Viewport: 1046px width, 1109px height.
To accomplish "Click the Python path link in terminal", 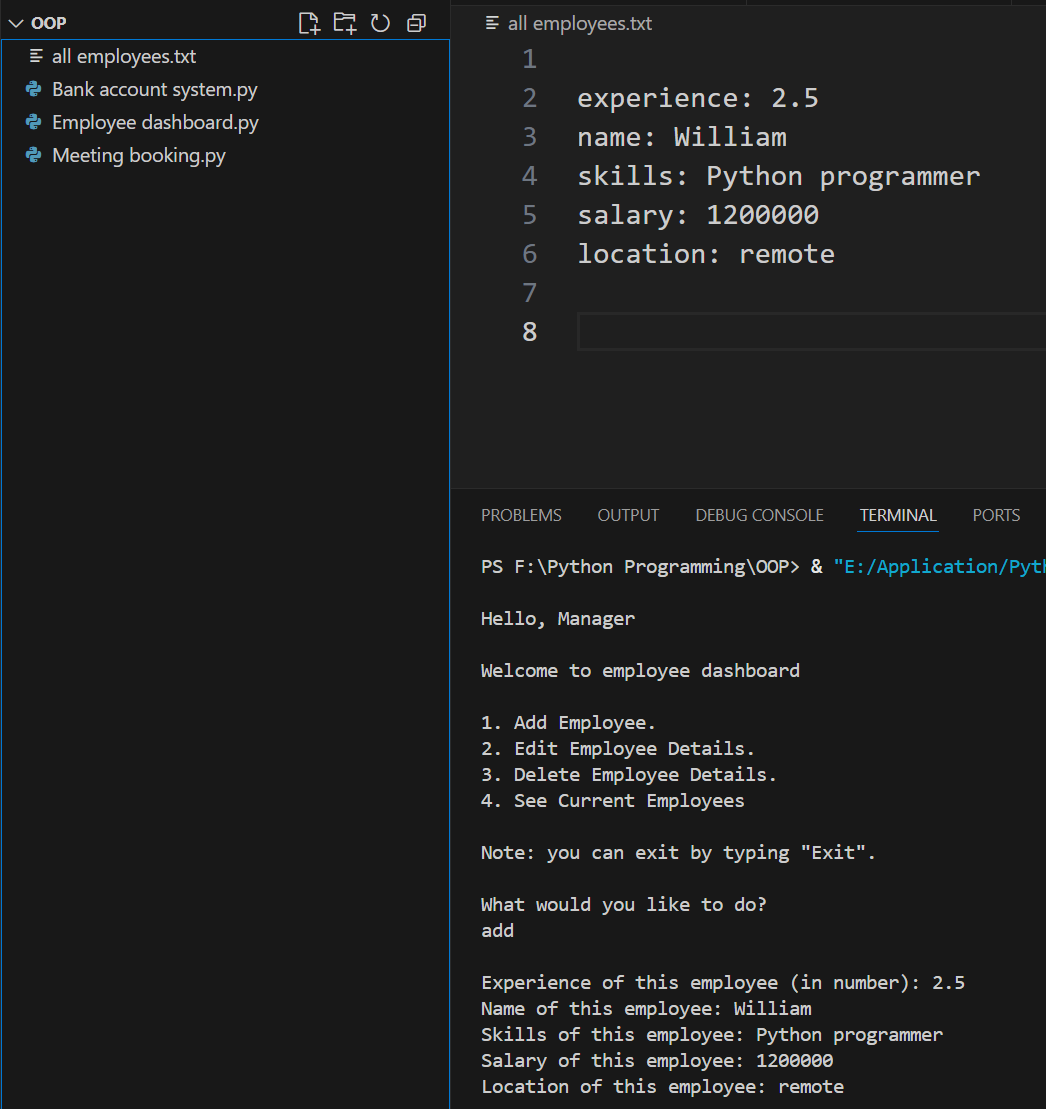I will tap(938, 567).
